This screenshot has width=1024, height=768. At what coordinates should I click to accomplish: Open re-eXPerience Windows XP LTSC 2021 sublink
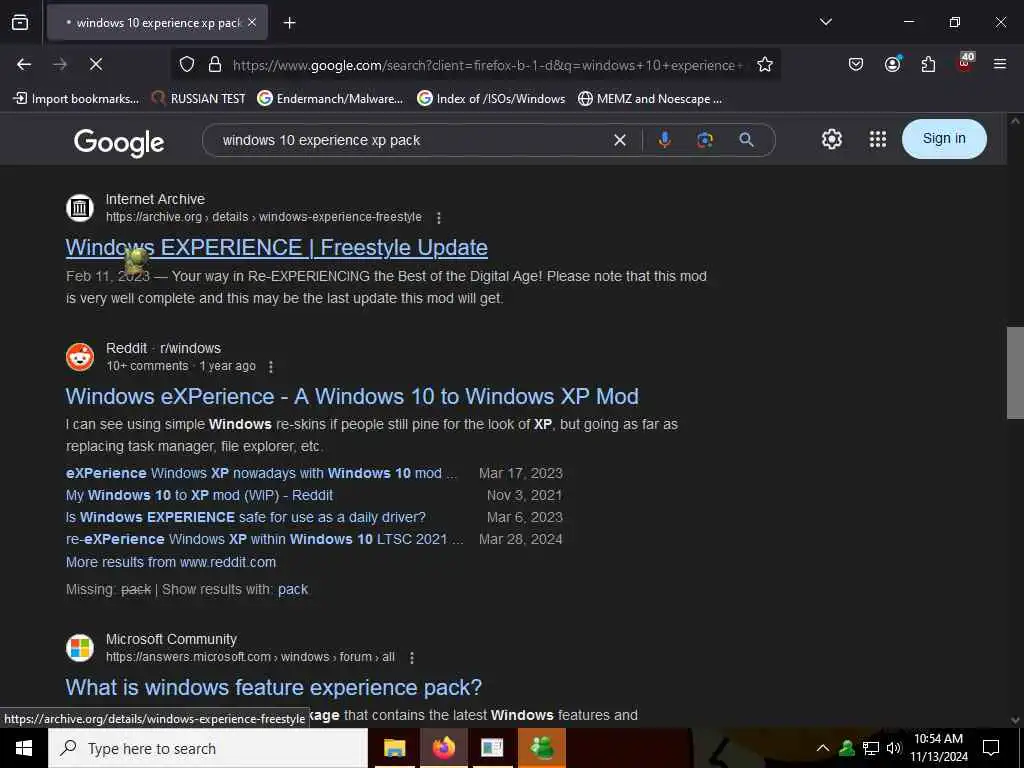click(x=264, y=539)
